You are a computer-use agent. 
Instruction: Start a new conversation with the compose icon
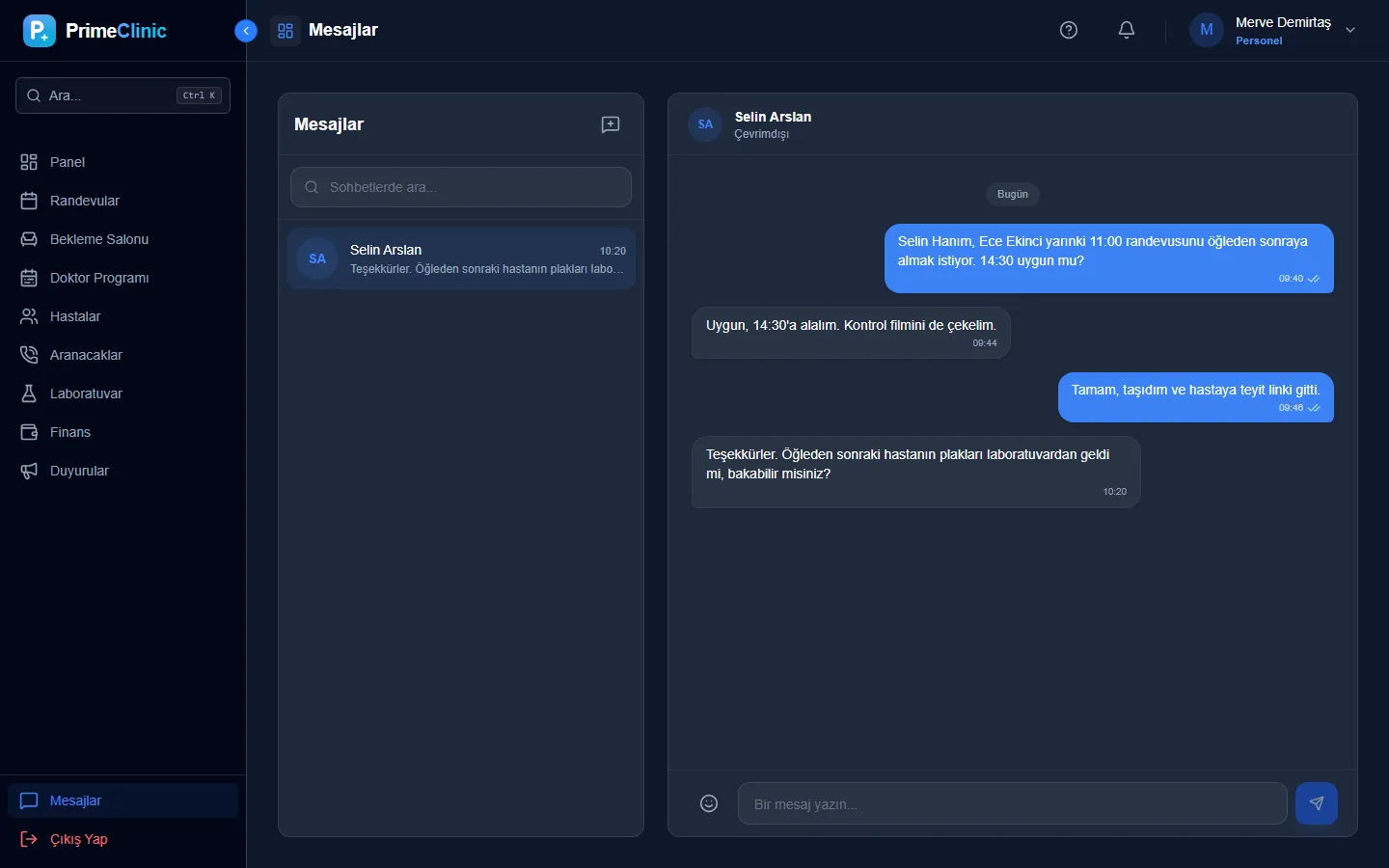click(x=611, y=124)
